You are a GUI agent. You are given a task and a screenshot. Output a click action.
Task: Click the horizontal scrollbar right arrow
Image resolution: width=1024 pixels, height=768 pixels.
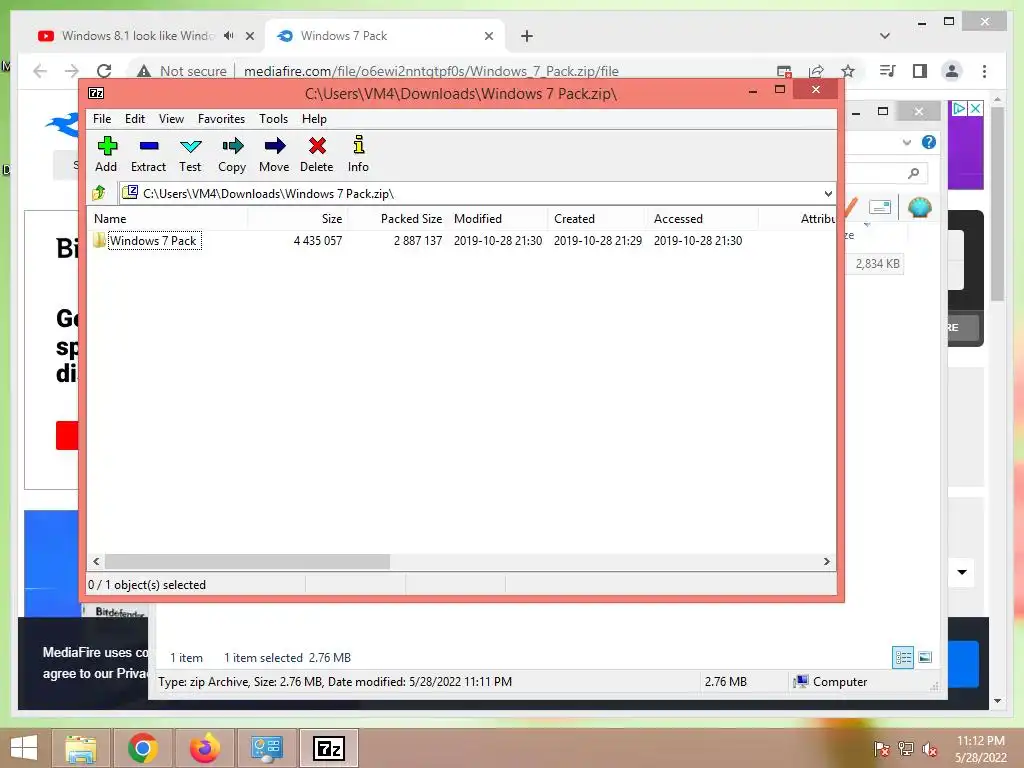coord(827,561)
